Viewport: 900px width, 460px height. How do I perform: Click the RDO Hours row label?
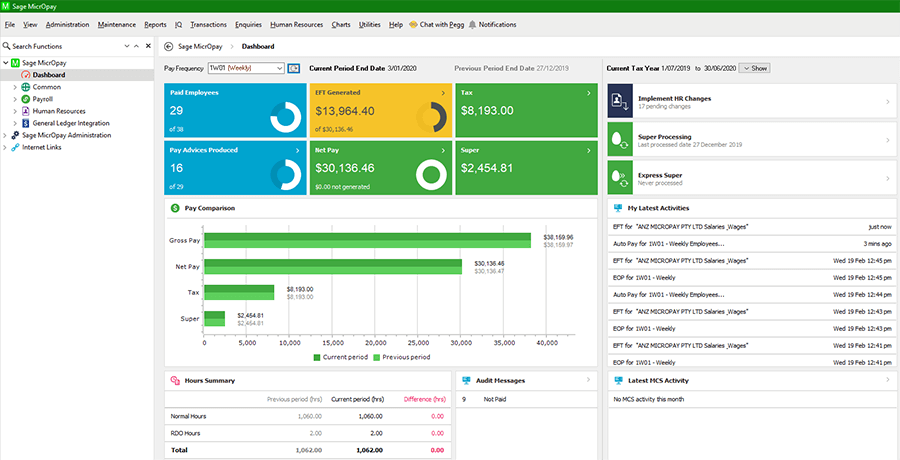coord(185,433)
